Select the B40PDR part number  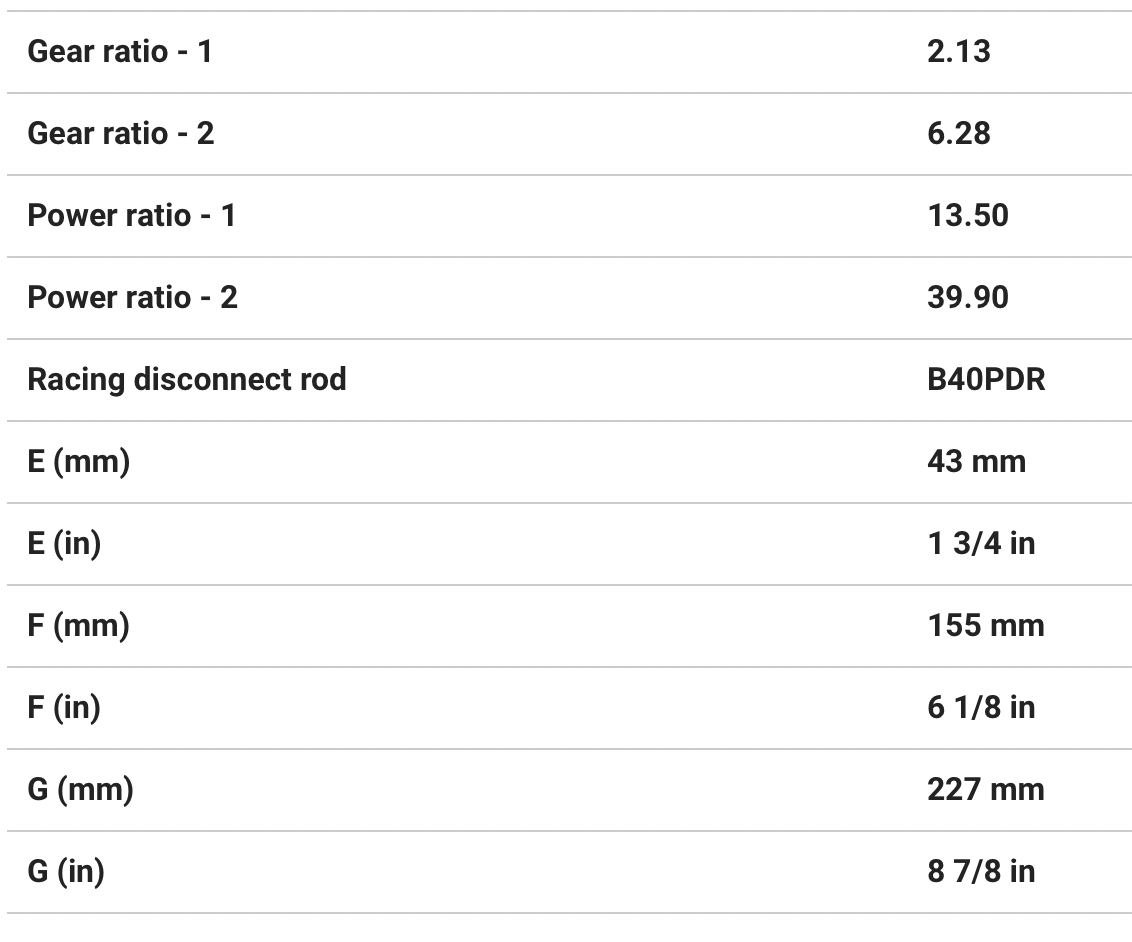[986, 380]
